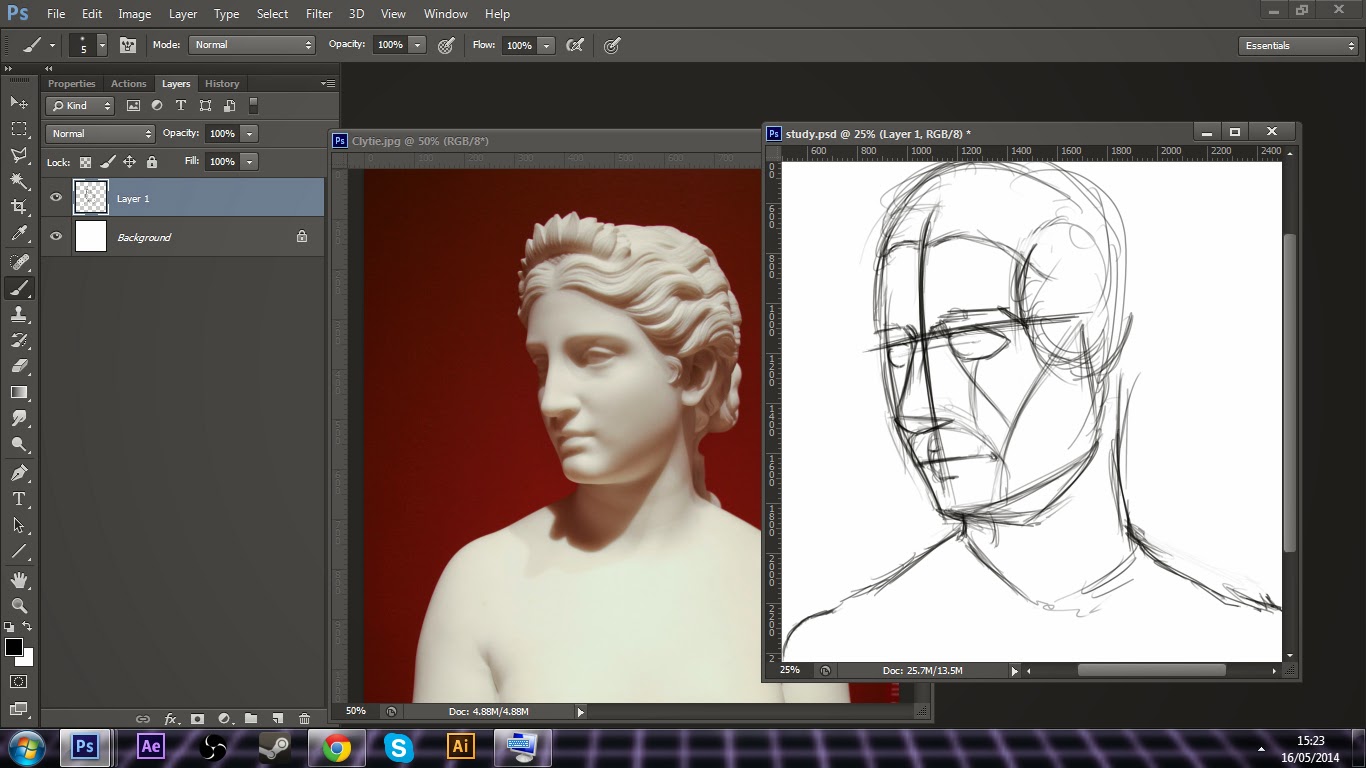Select the Move tool

19,103
